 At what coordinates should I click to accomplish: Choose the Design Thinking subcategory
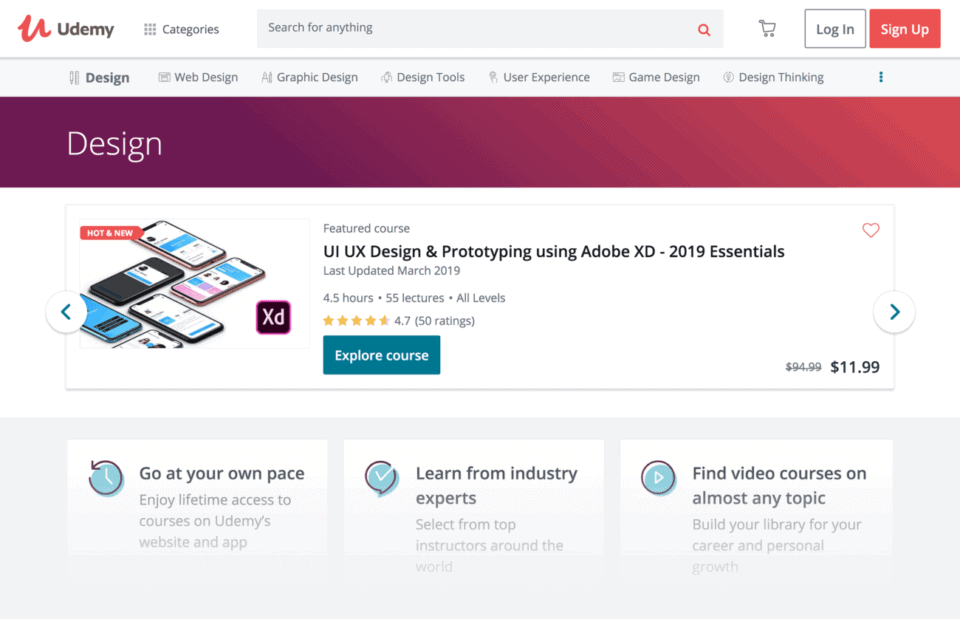(773, 77)
